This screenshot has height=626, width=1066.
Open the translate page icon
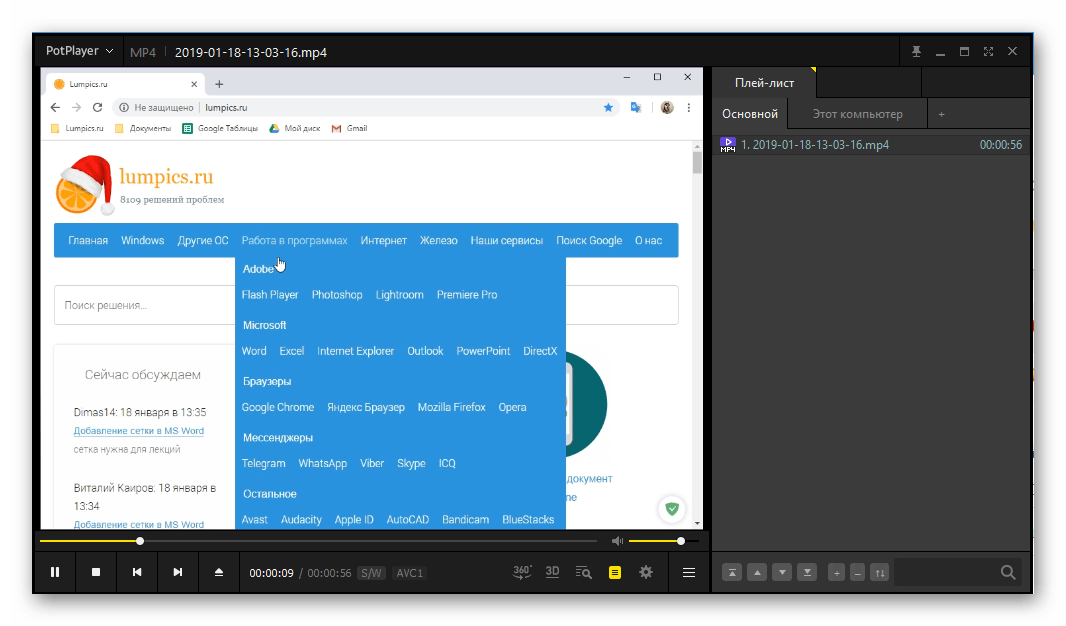[636, 107]
